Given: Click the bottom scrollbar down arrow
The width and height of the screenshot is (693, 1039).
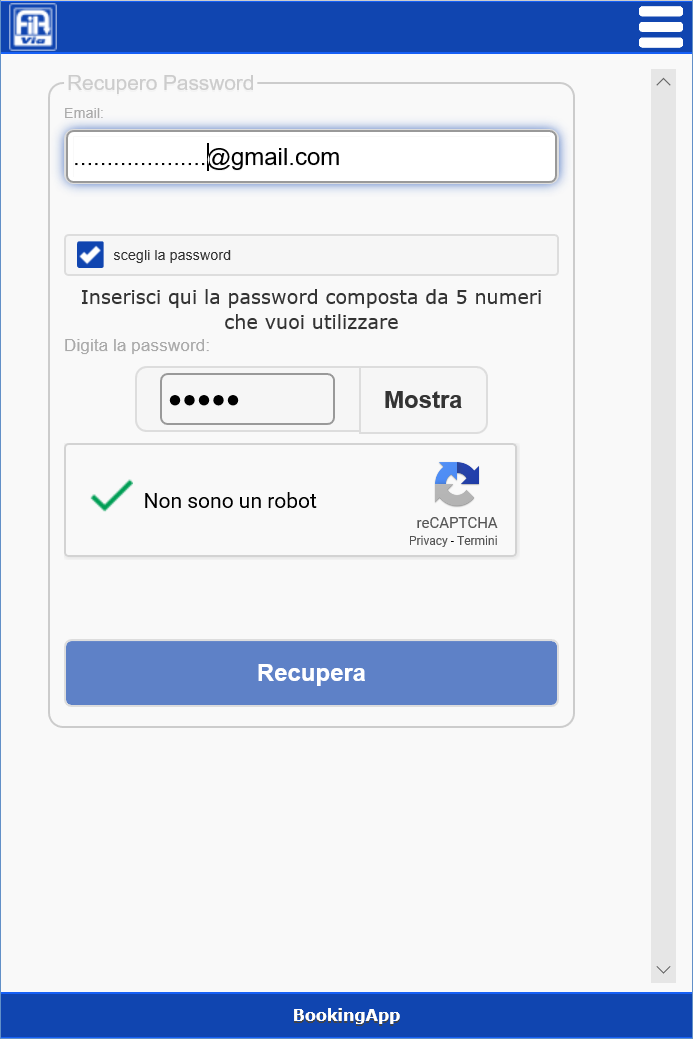Looking at the screenshot, I should [663, 969].
